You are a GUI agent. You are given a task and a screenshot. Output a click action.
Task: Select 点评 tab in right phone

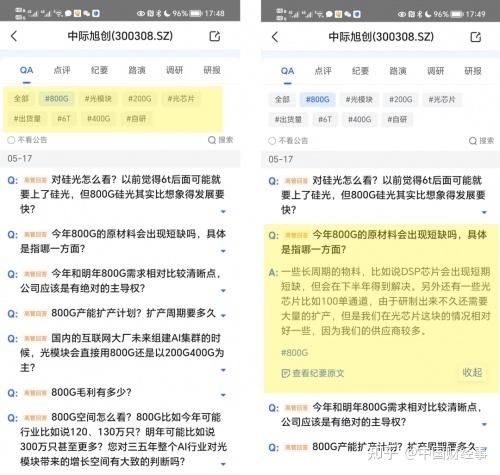[x=323, y=71]
